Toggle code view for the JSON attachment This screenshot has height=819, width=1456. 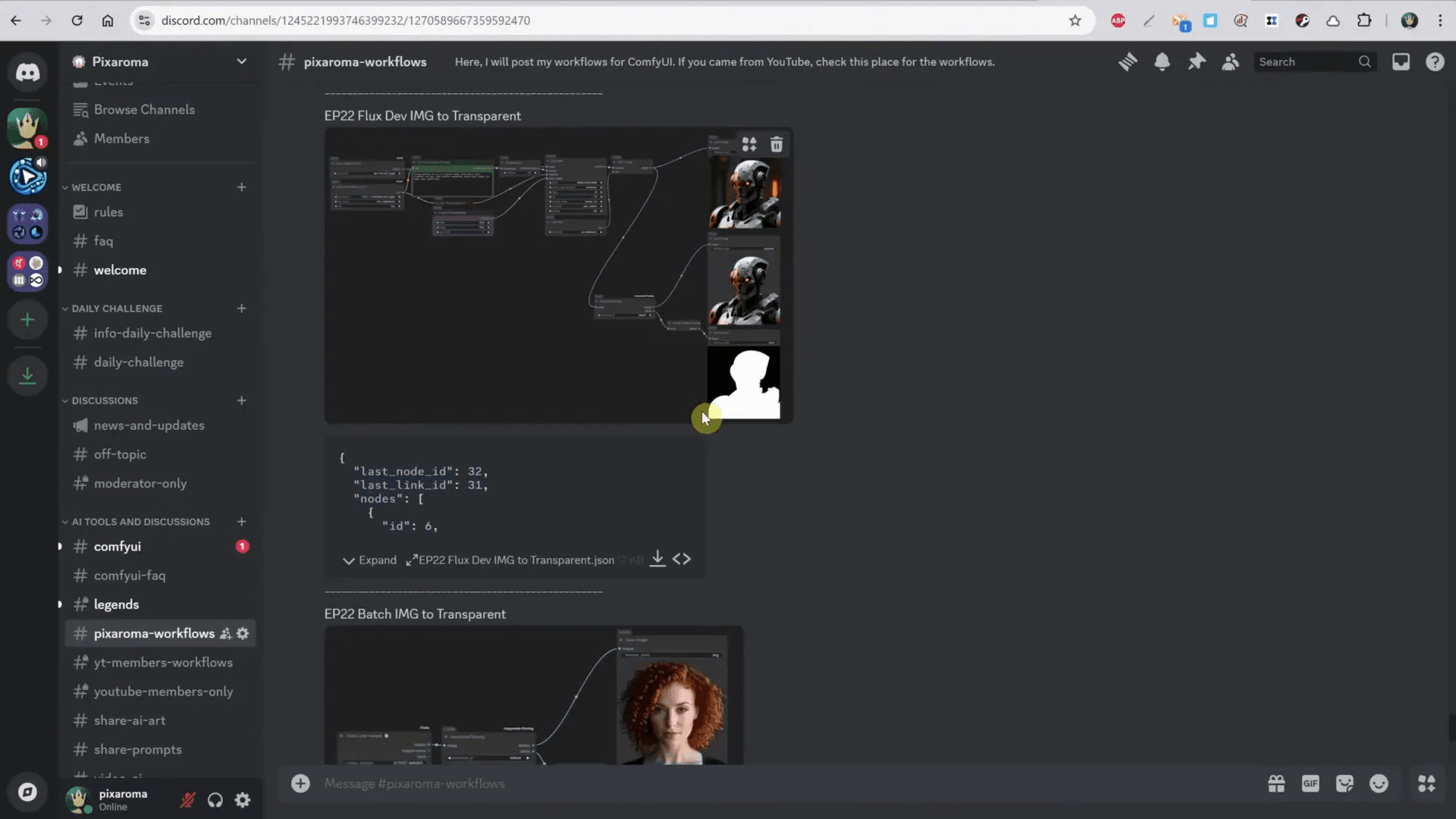(682, 559)
